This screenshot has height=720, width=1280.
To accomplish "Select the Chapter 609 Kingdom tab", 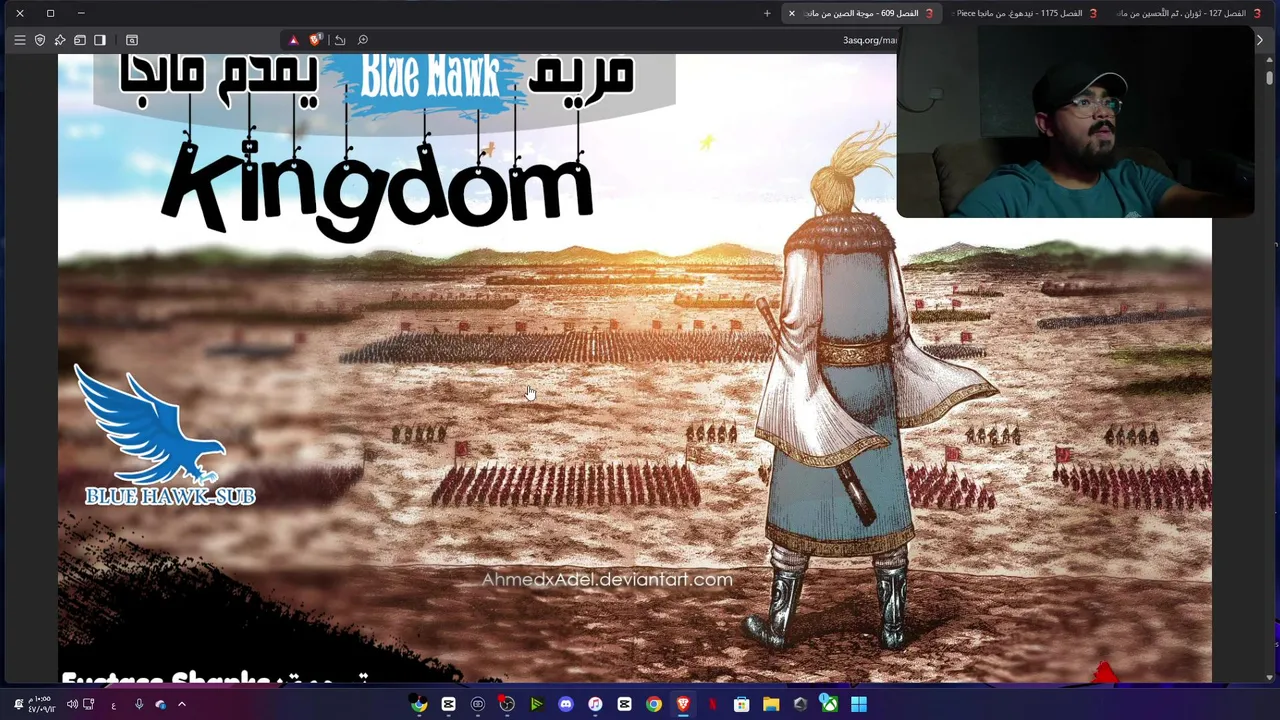I will point(862,13).
